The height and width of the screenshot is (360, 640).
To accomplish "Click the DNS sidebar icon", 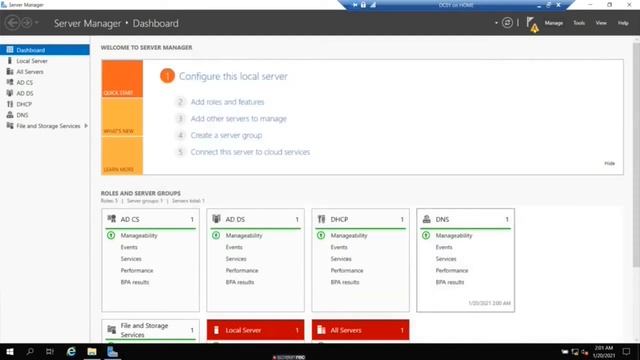I will click(x=10, y=115).
